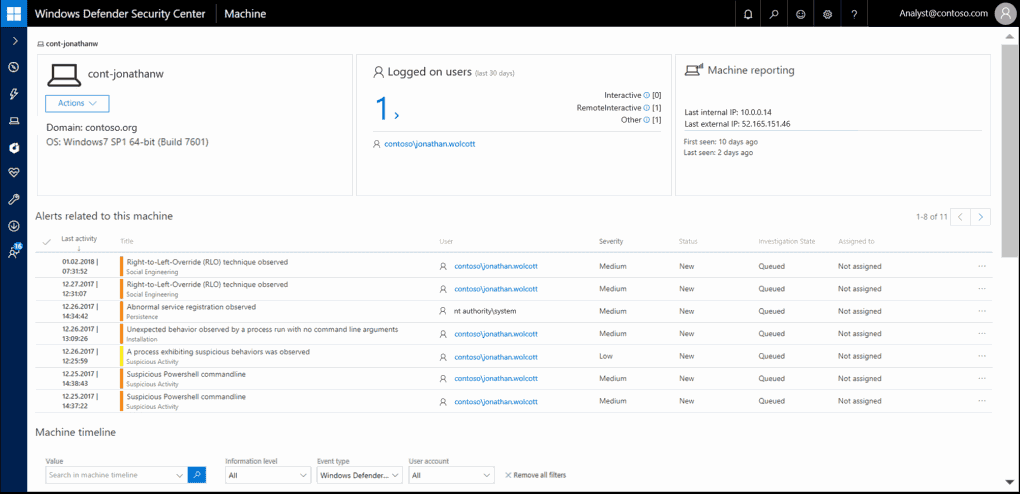The width and height of the screenshot is (1024, 494).
Task: Open the service health heart sidebar icon
Action: pyautogui.click(x=14, y=173)
